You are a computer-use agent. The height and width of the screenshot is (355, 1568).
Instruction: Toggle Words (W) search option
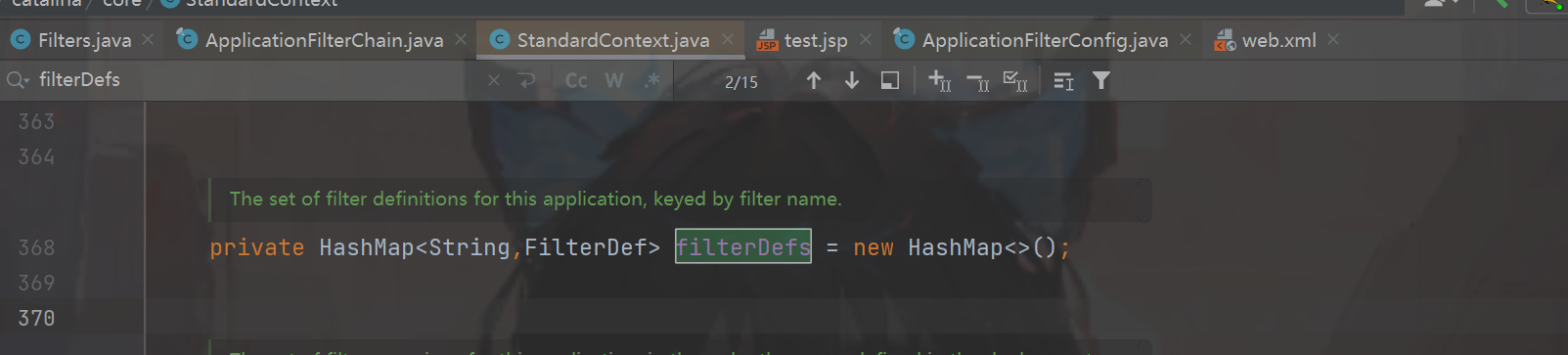click(614, 81)
